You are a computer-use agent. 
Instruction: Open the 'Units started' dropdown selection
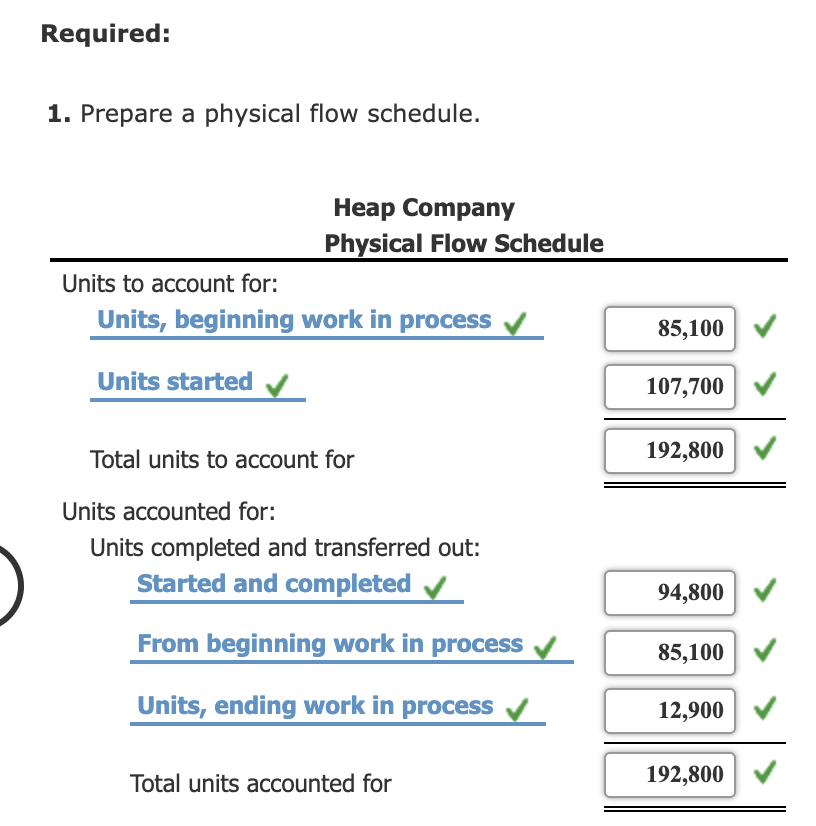198,384
